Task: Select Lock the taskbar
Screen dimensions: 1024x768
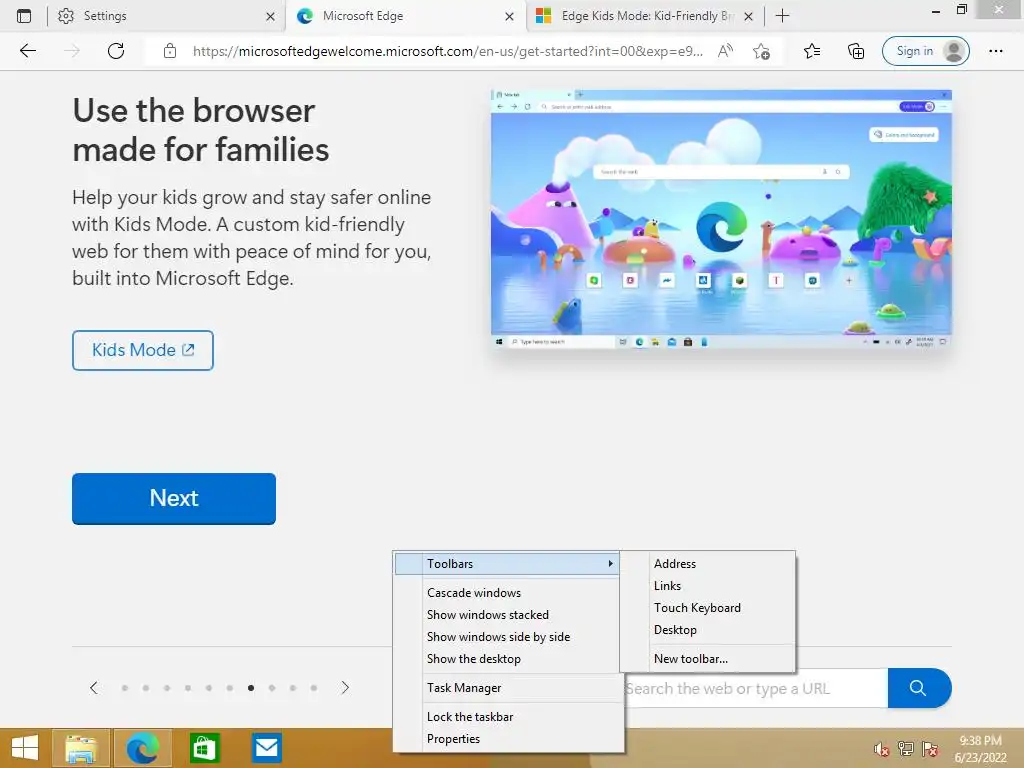Action: point(507,717)
